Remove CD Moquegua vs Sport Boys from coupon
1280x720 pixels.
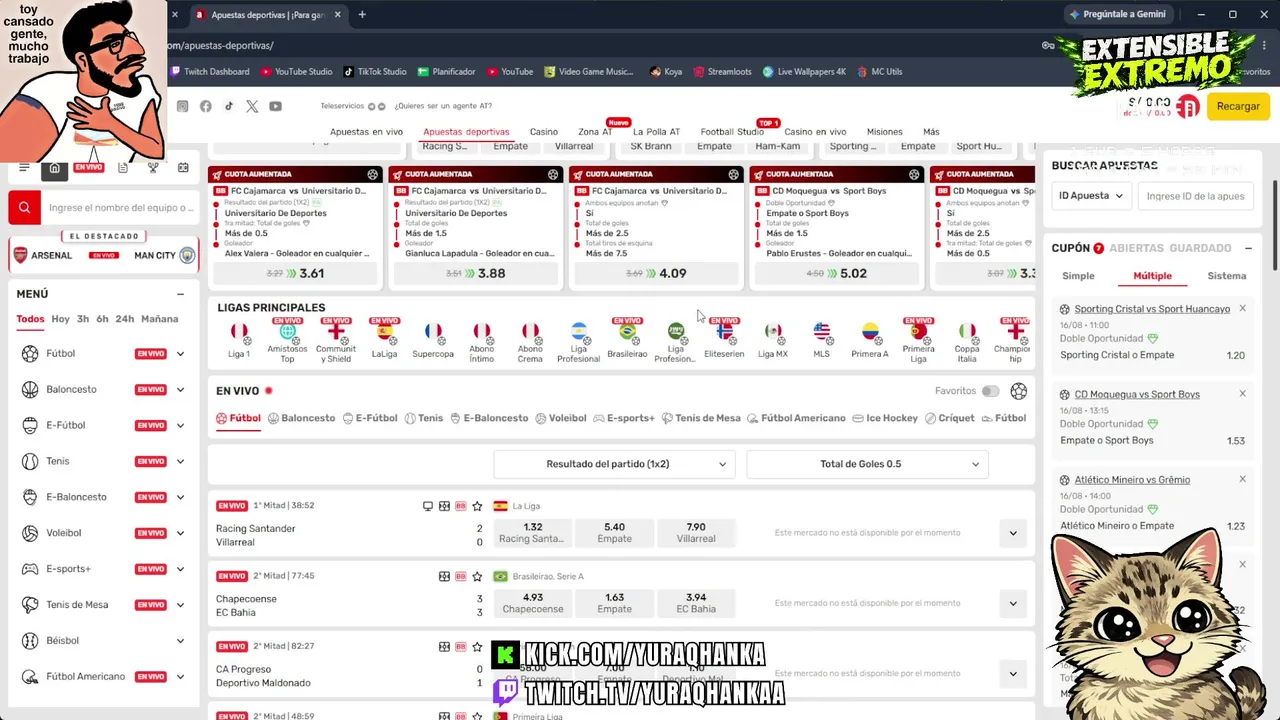point(1242,394)
